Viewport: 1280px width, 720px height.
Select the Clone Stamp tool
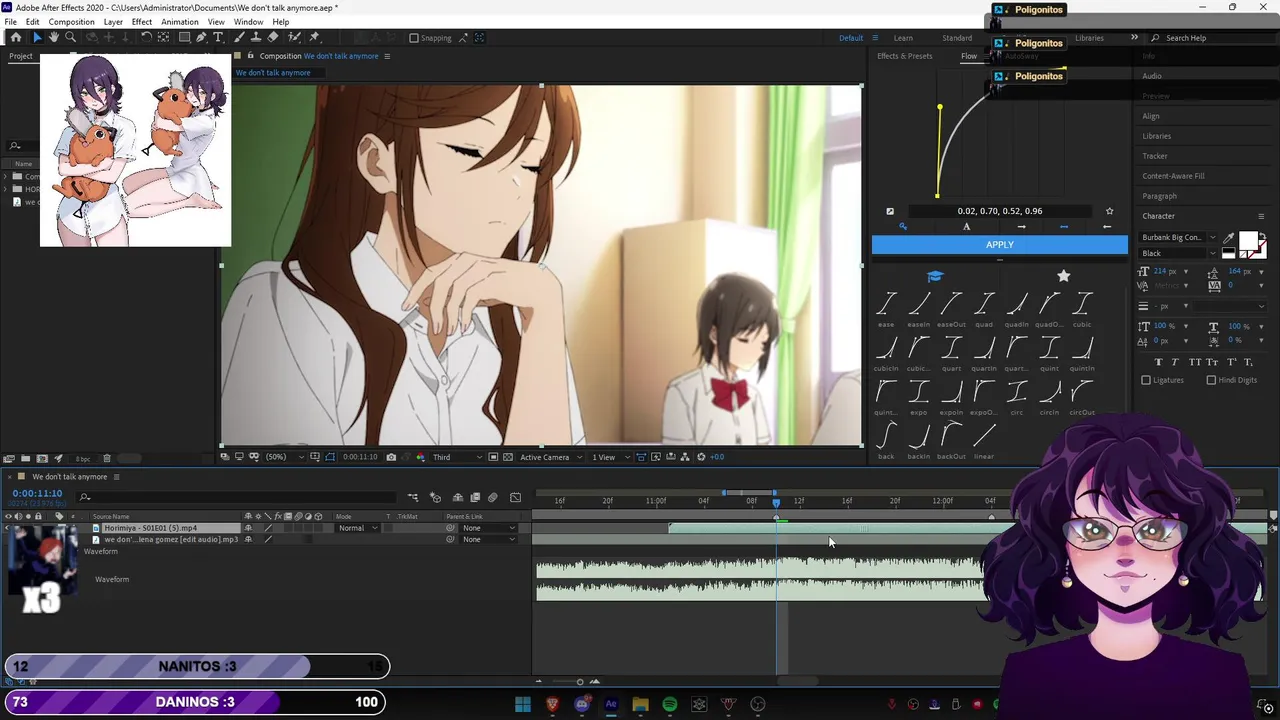(x=256, y=37)
